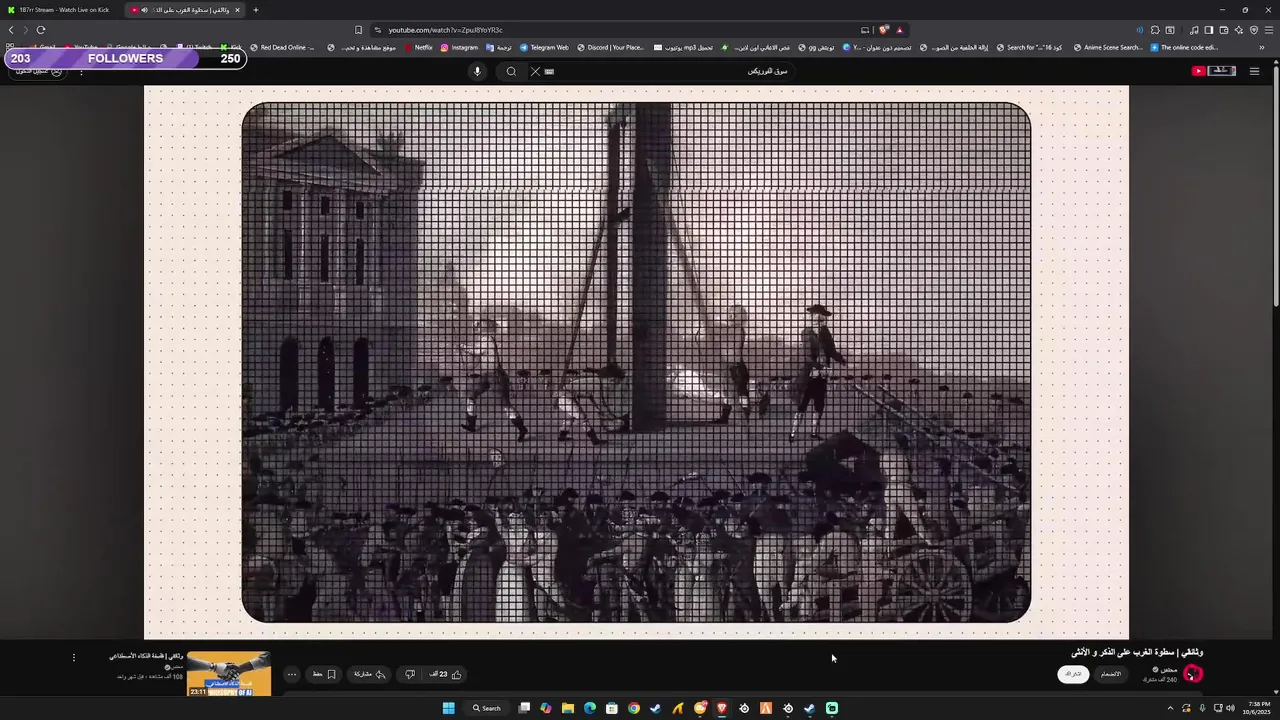This screenshot has width=1280, height=720.
Task: Open the media control music note icon
Action: point(1194,30)
